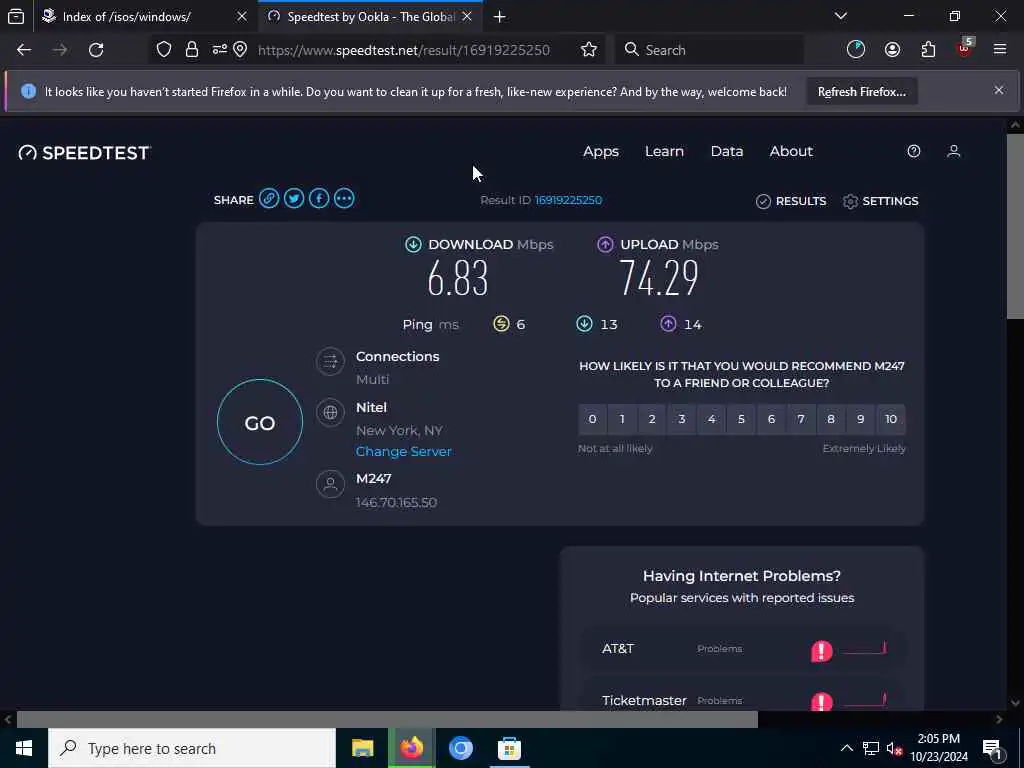Rate recommendation score 6

tap(771, 419)
